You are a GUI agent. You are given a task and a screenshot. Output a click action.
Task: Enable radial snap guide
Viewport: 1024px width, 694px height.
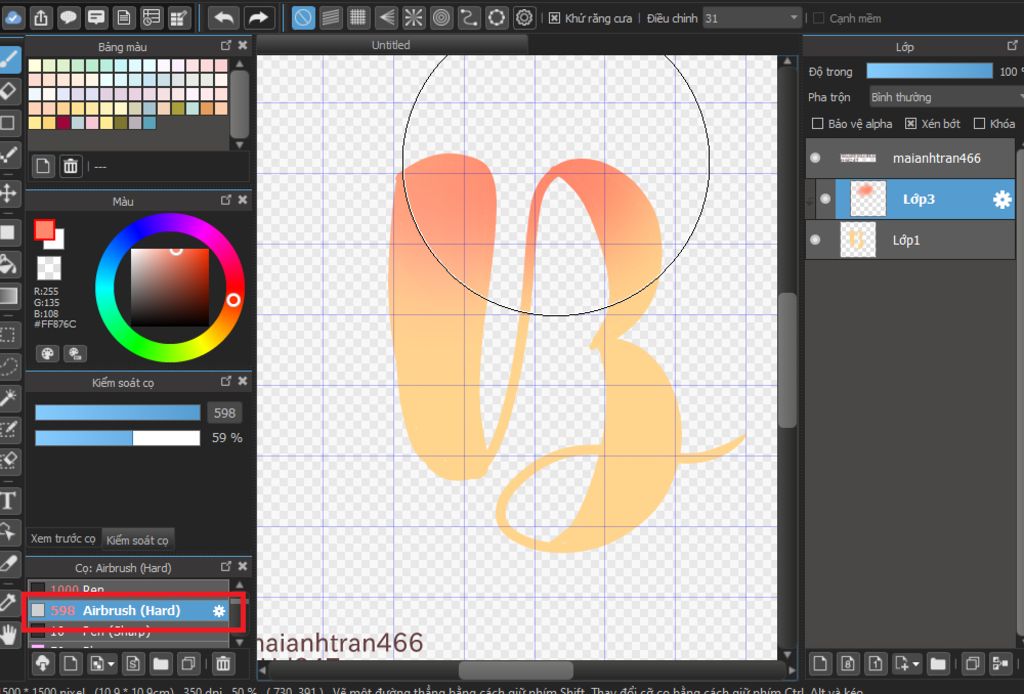413,18
